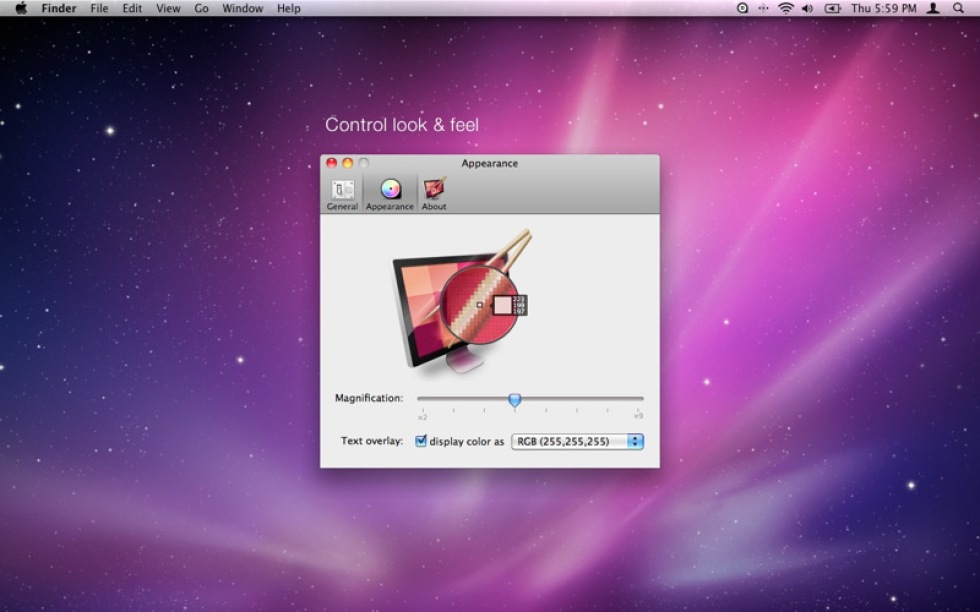Click the Magnification slider handle
980x612 pixels.
coord(514,400)
